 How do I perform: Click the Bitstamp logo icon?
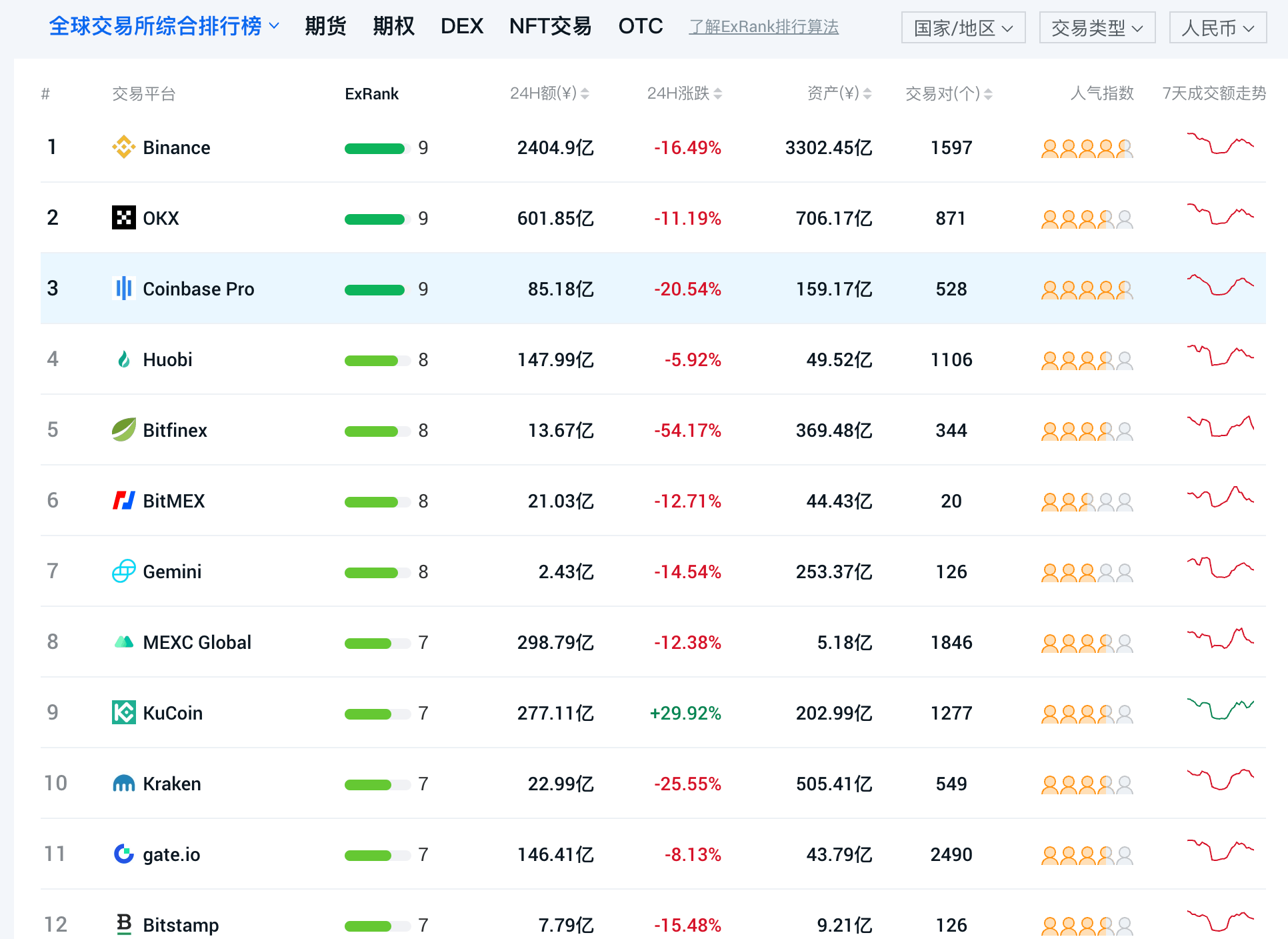(x=124, y=925)
